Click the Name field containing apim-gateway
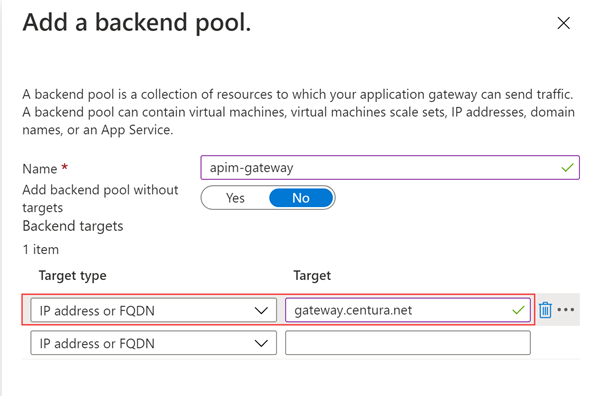 [390, 168]
